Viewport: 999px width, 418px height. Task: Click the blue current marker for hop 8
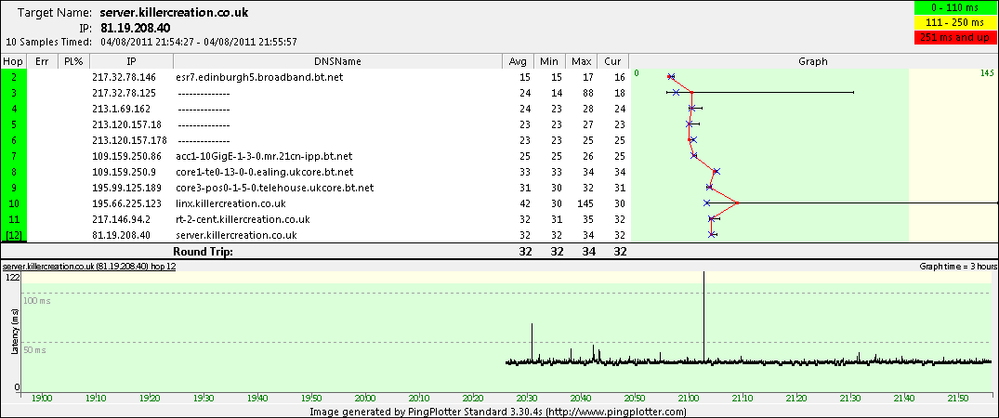(717, 171)
